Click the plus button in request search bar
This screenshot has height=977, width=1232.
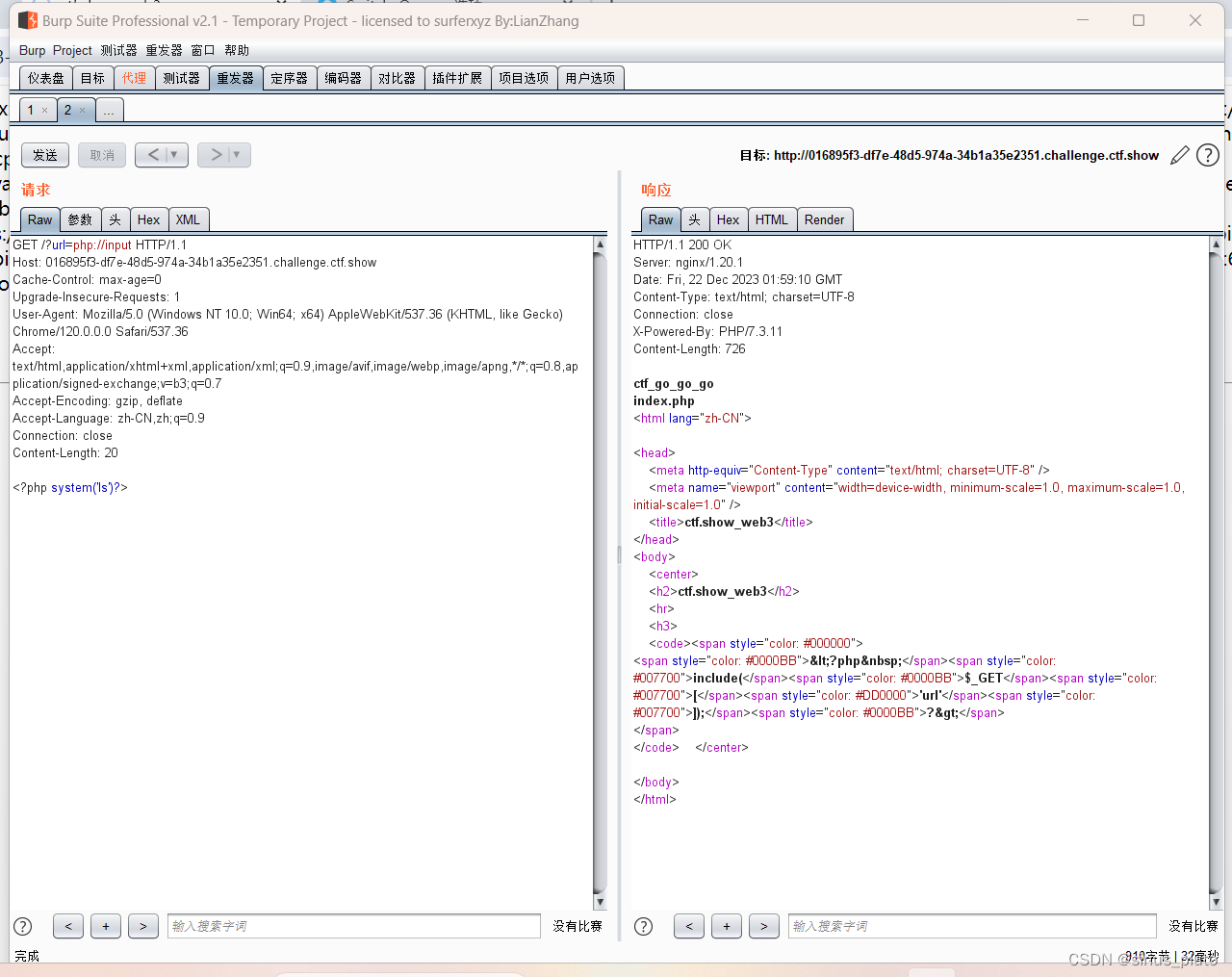point(106,926)
